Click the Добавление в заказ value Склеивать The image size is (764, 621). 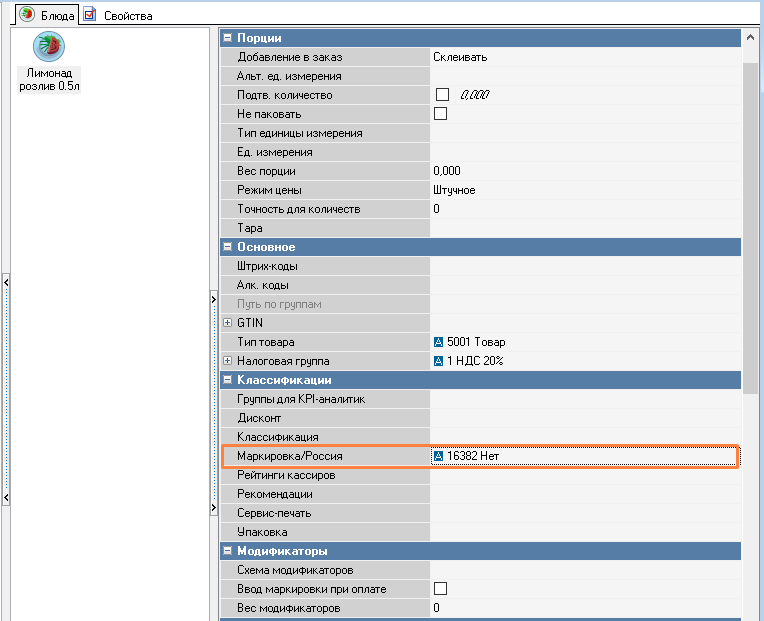460,57
